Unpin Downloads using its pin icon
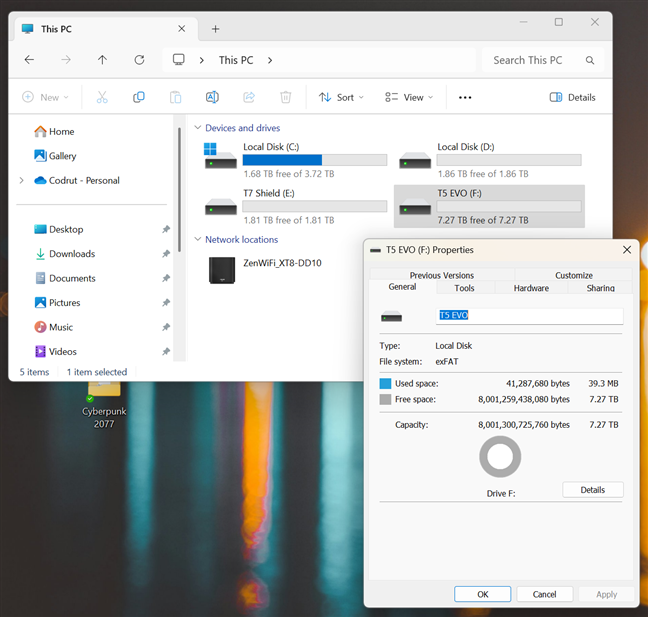Image resolution: width=648 pixels, height=617 pixels. 166,254
